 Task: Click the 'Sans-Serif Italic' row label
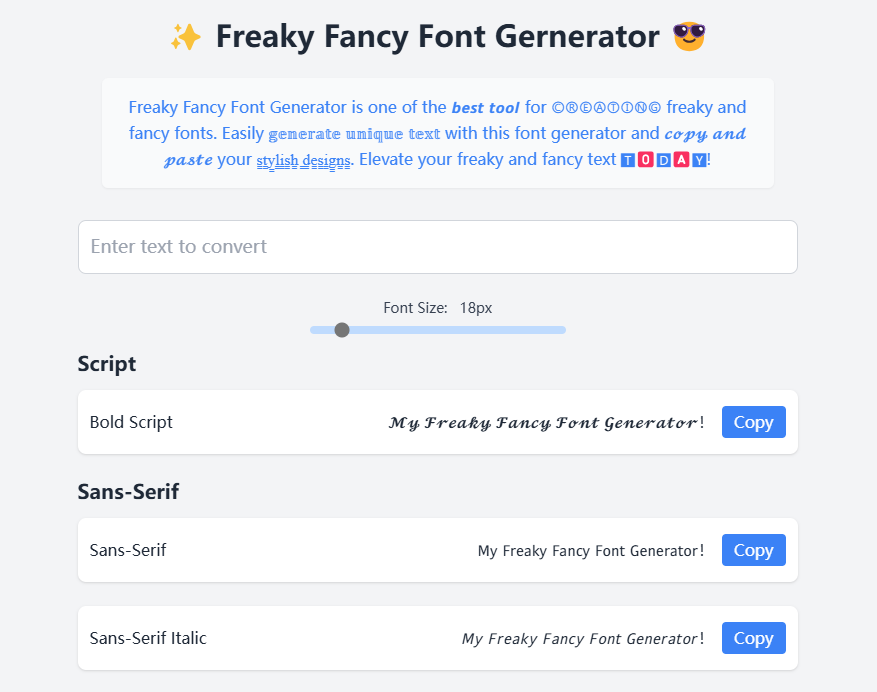point(148,638)
